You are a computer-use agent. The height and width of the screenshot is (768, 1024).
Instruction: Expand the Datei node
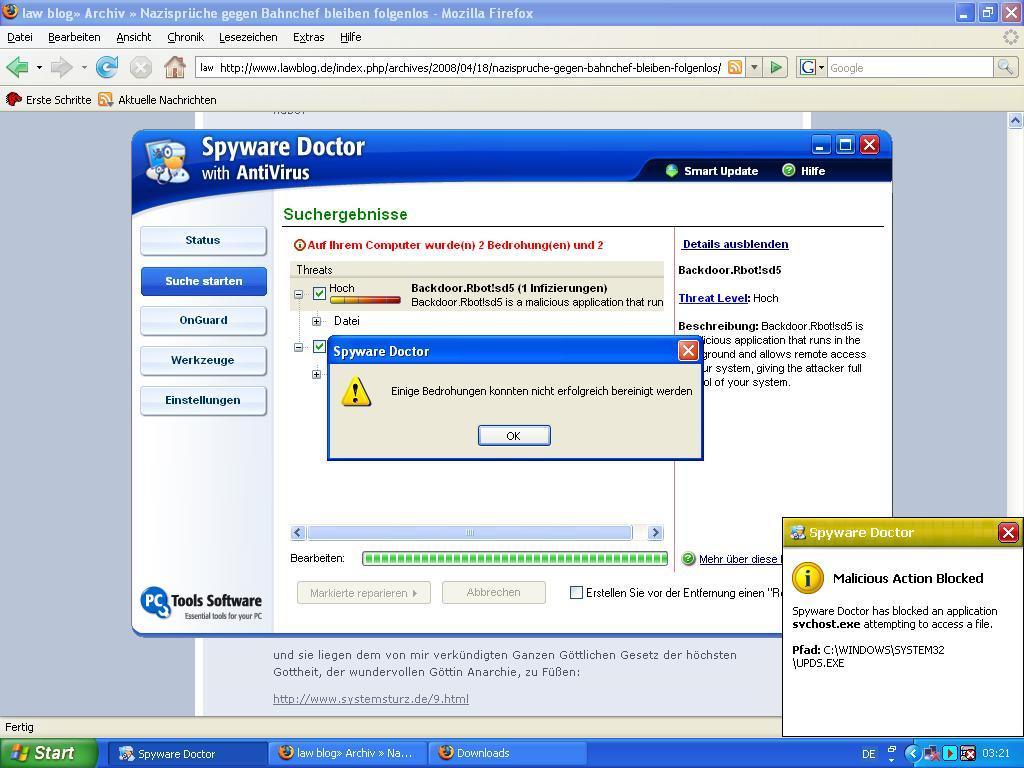pyautogui.click(x=317, y=321)
